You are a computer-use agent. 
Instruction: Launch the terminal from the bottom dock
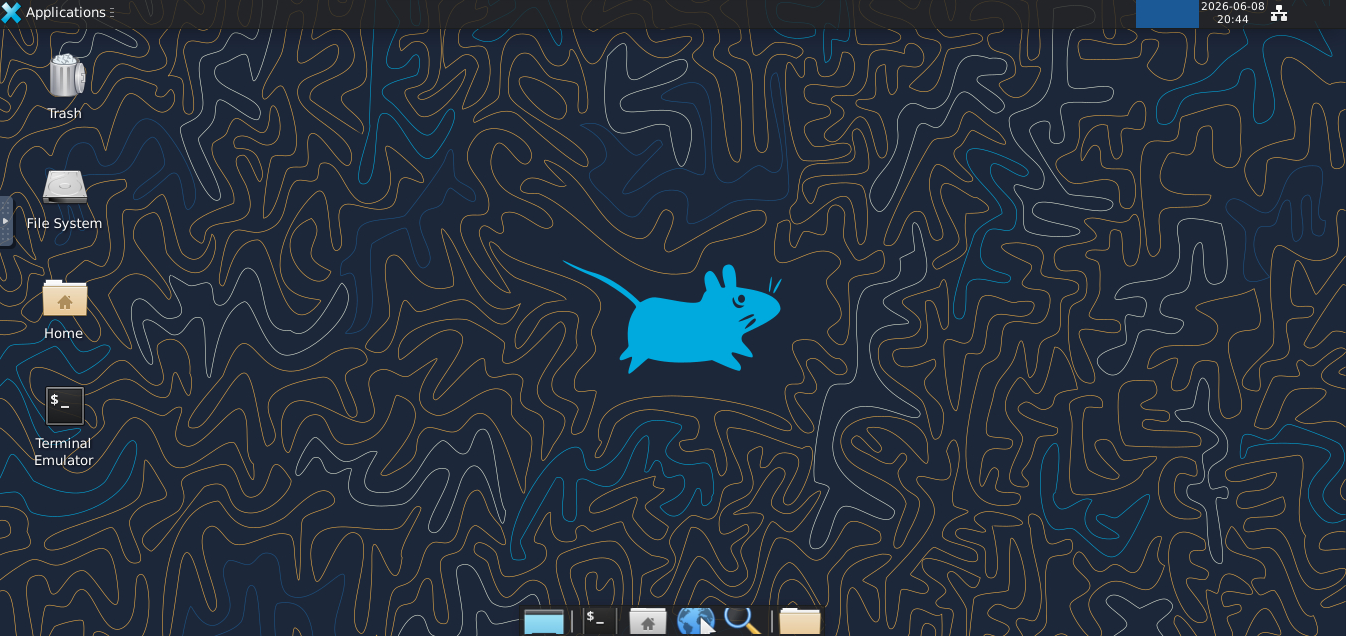coord(598,621)
